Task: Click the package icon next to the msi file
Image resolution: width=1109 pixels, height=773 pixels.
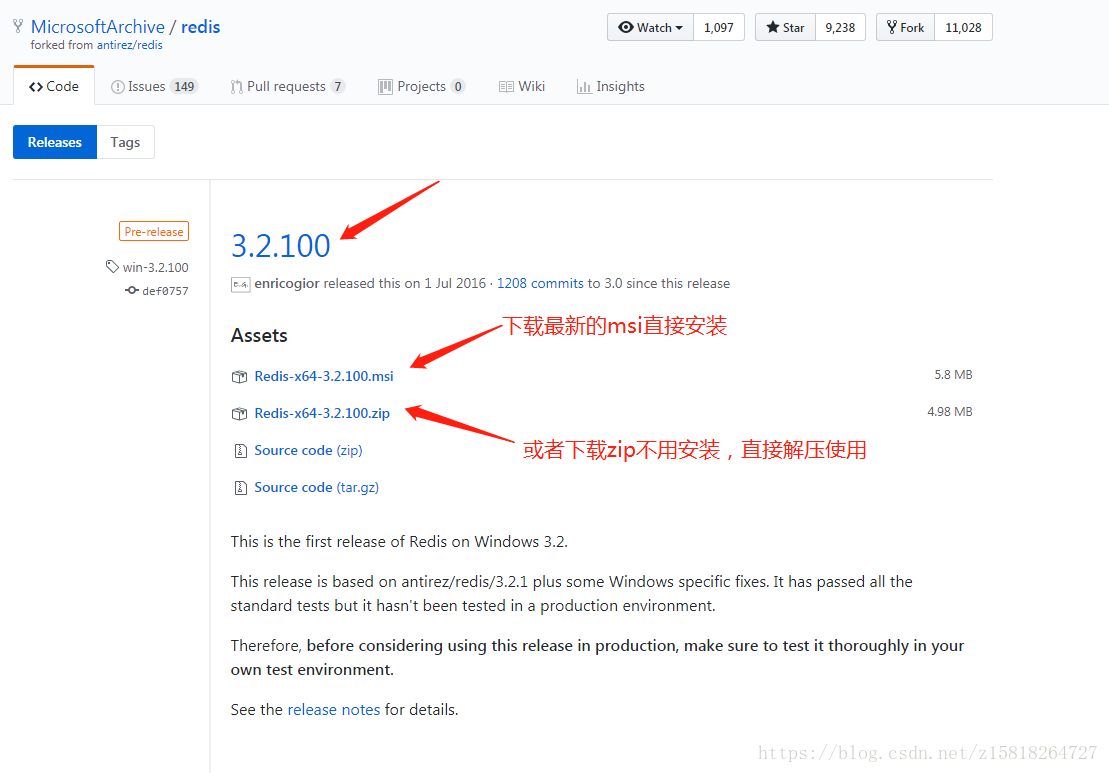Action: click(x=240, y=377)
